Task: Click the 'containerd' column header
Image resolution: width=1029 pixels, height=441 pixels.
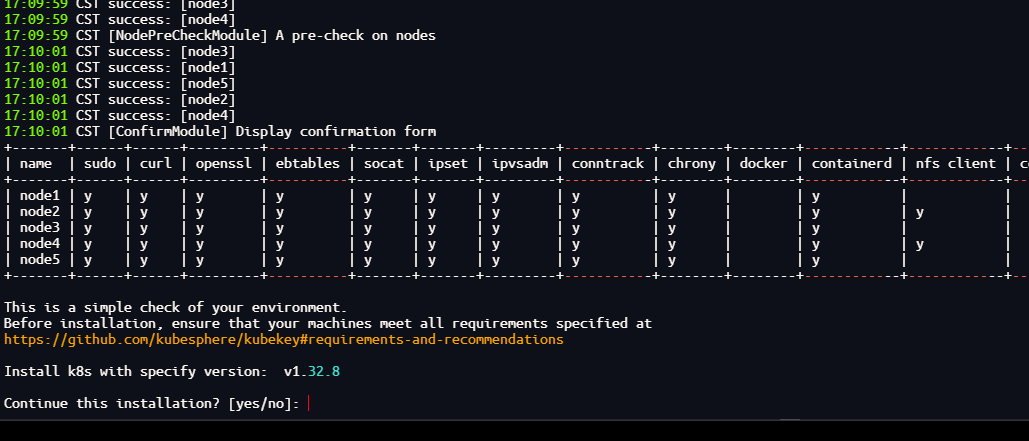Action: click(x=852, y=163)
